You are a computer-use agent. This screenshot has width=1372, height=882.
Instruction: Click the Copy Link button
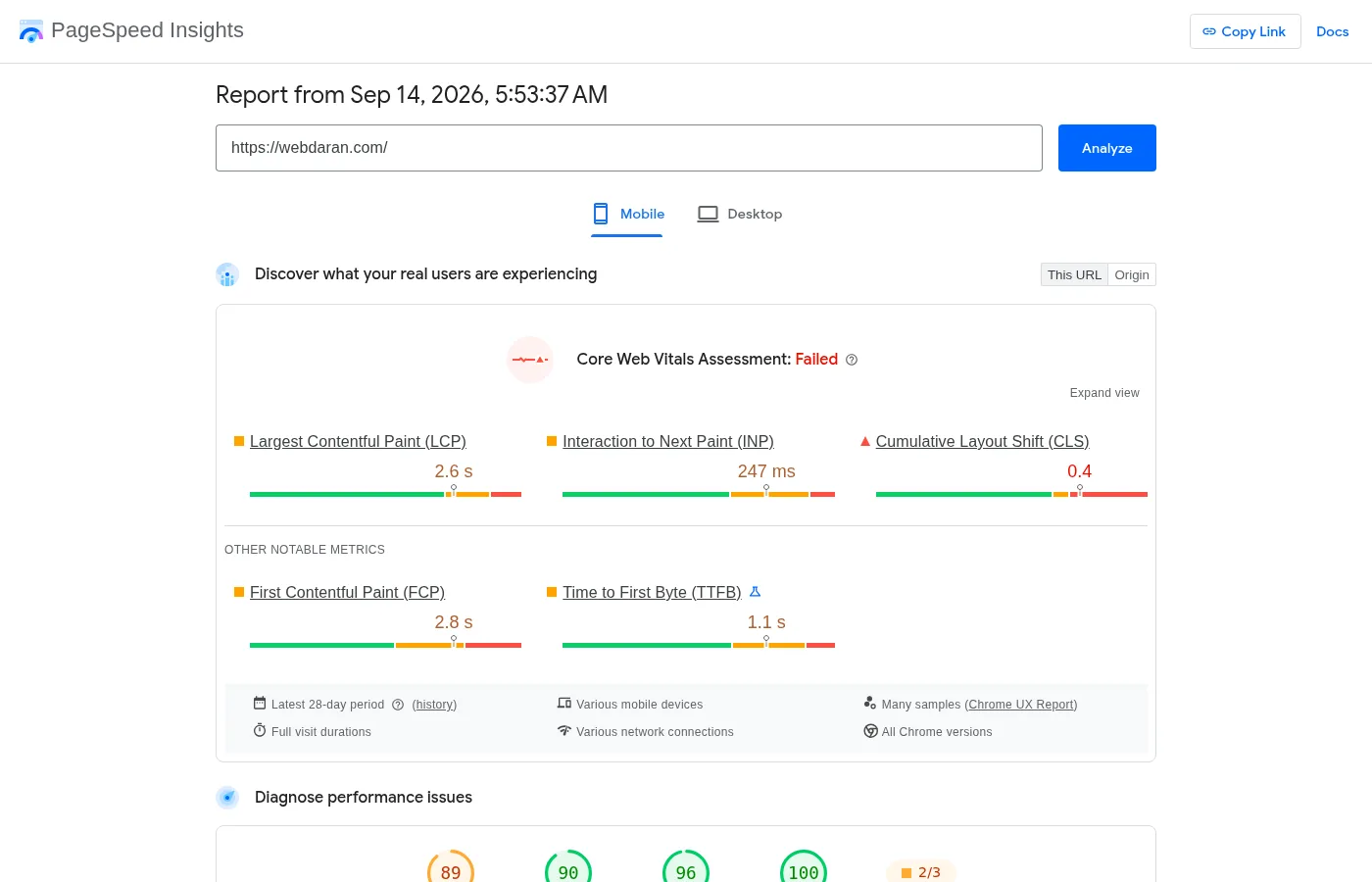1245,31
